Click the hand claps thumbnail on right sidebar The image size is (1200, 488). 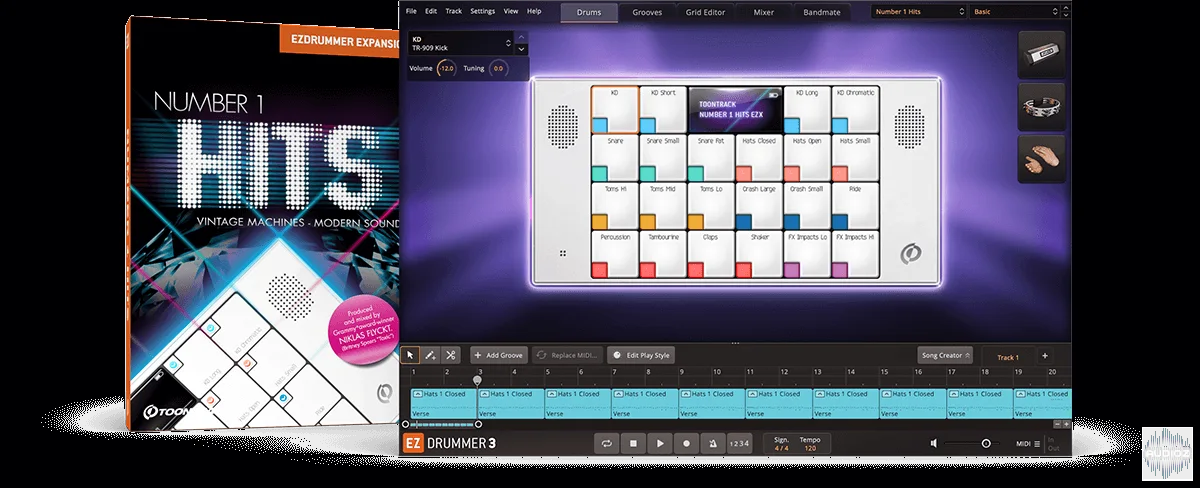click(1041, 159)
